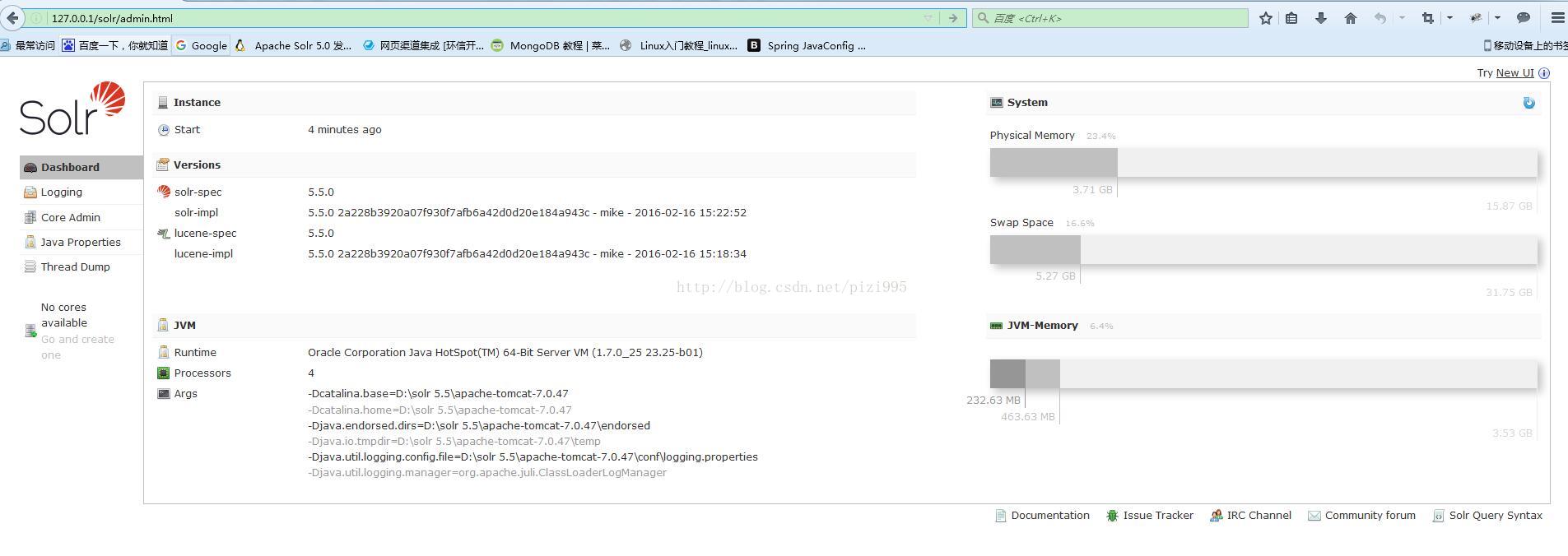Open the downloads arrow icon
1568x556 pixels.
(x=1321, y=18)
